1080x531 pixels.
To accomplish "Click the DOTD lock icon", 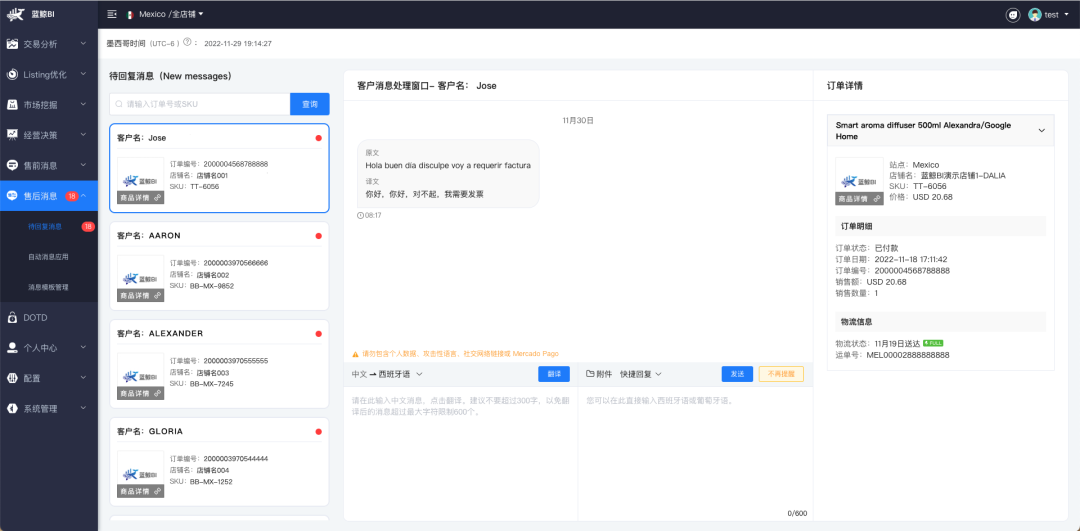I will click(12, 317).
